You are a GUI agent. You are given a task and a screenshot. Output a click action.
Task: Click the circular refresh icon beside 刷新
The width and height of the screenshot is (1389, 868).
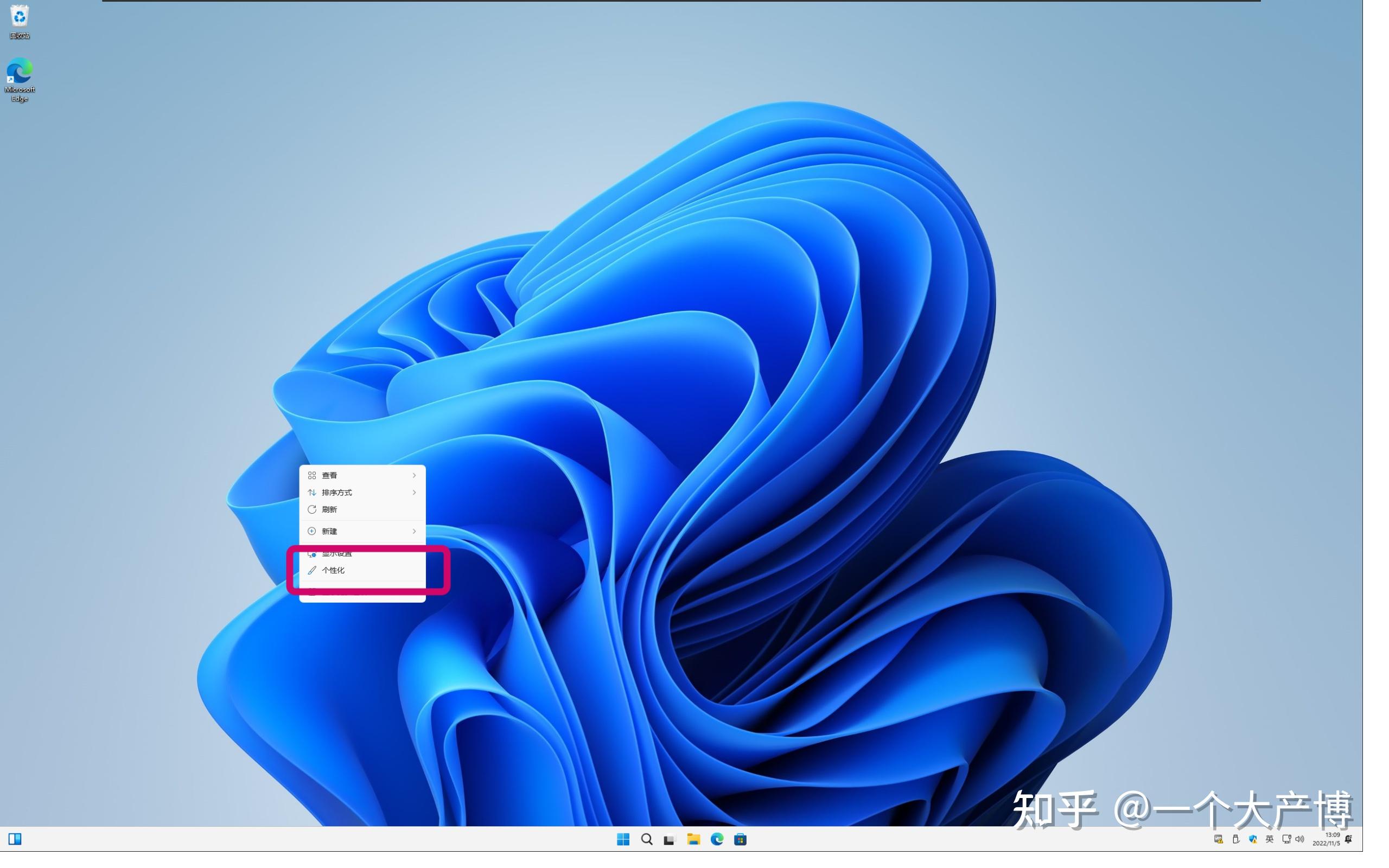311,509
